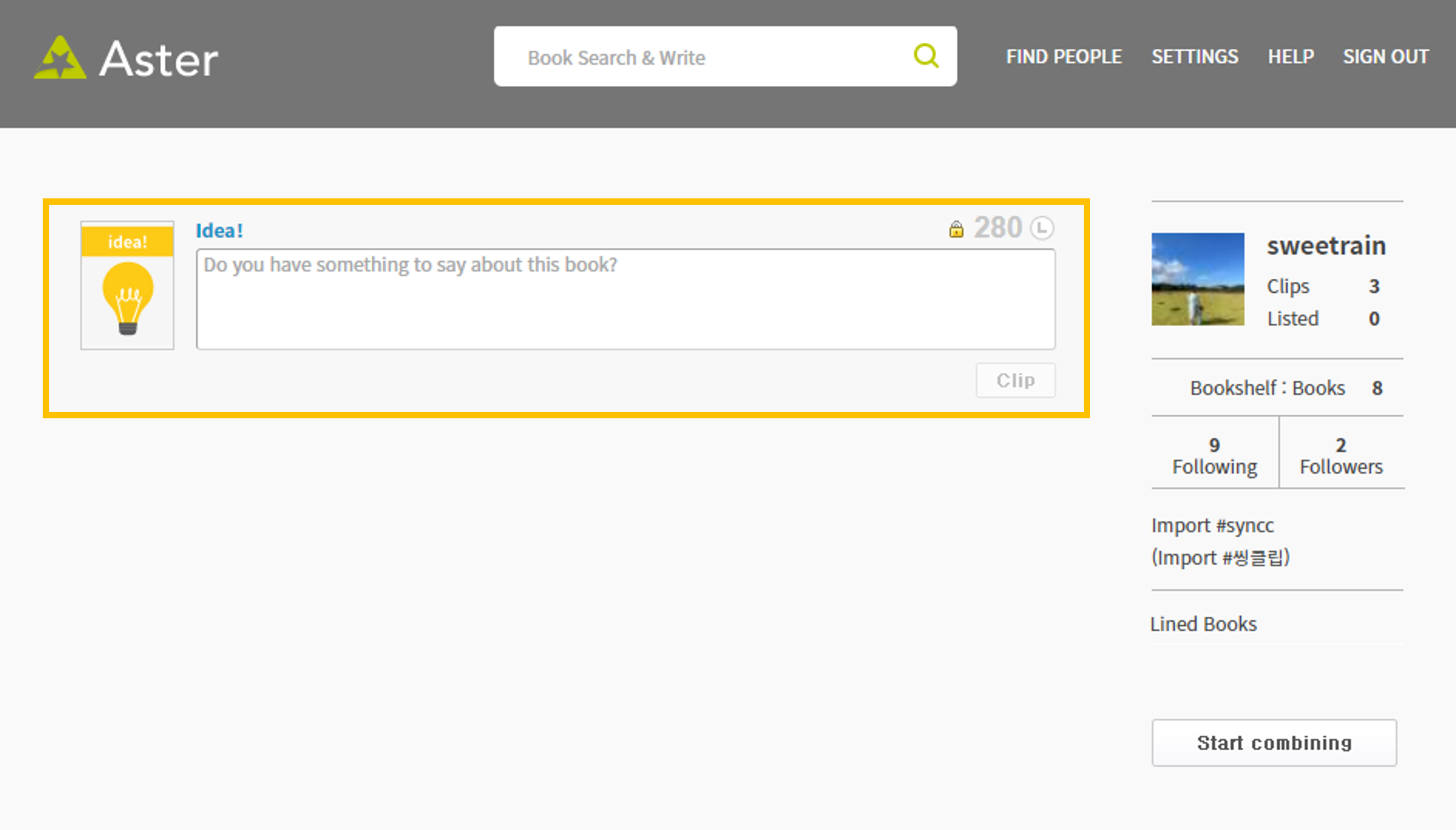Click the text area about this book
The width and height of the screenshot is (1456, 830).
point(625,299)
